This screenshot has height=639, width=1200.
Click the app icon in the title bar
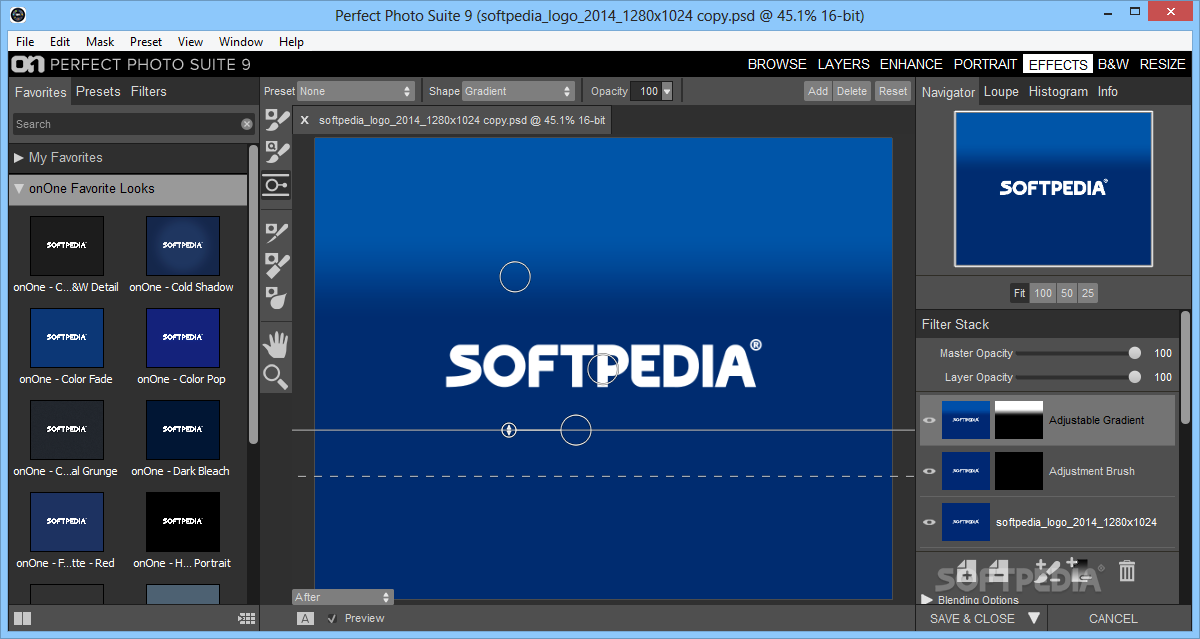(x=17, y=15)
